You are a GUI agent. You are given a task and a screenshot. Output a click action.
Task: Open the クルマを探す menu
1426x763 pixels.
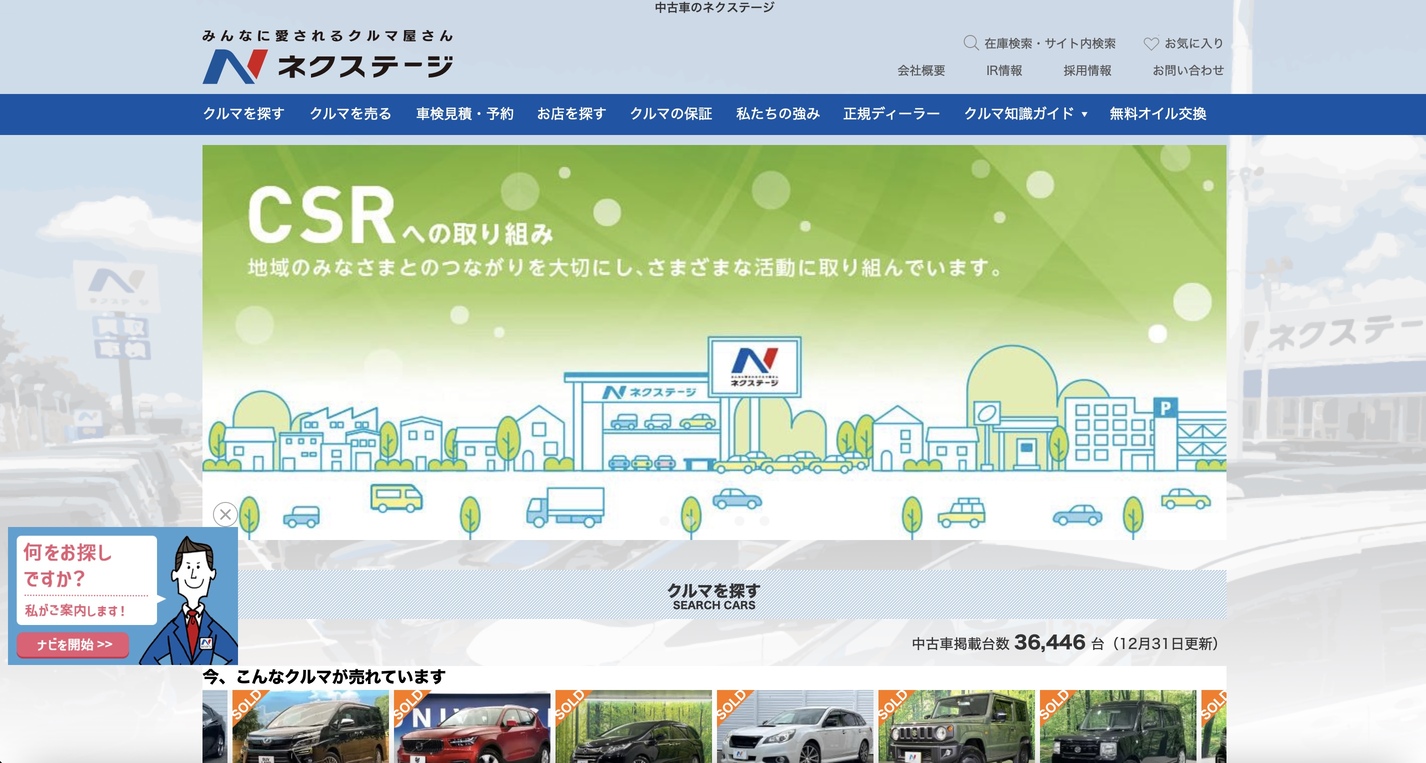coord(244,114)
